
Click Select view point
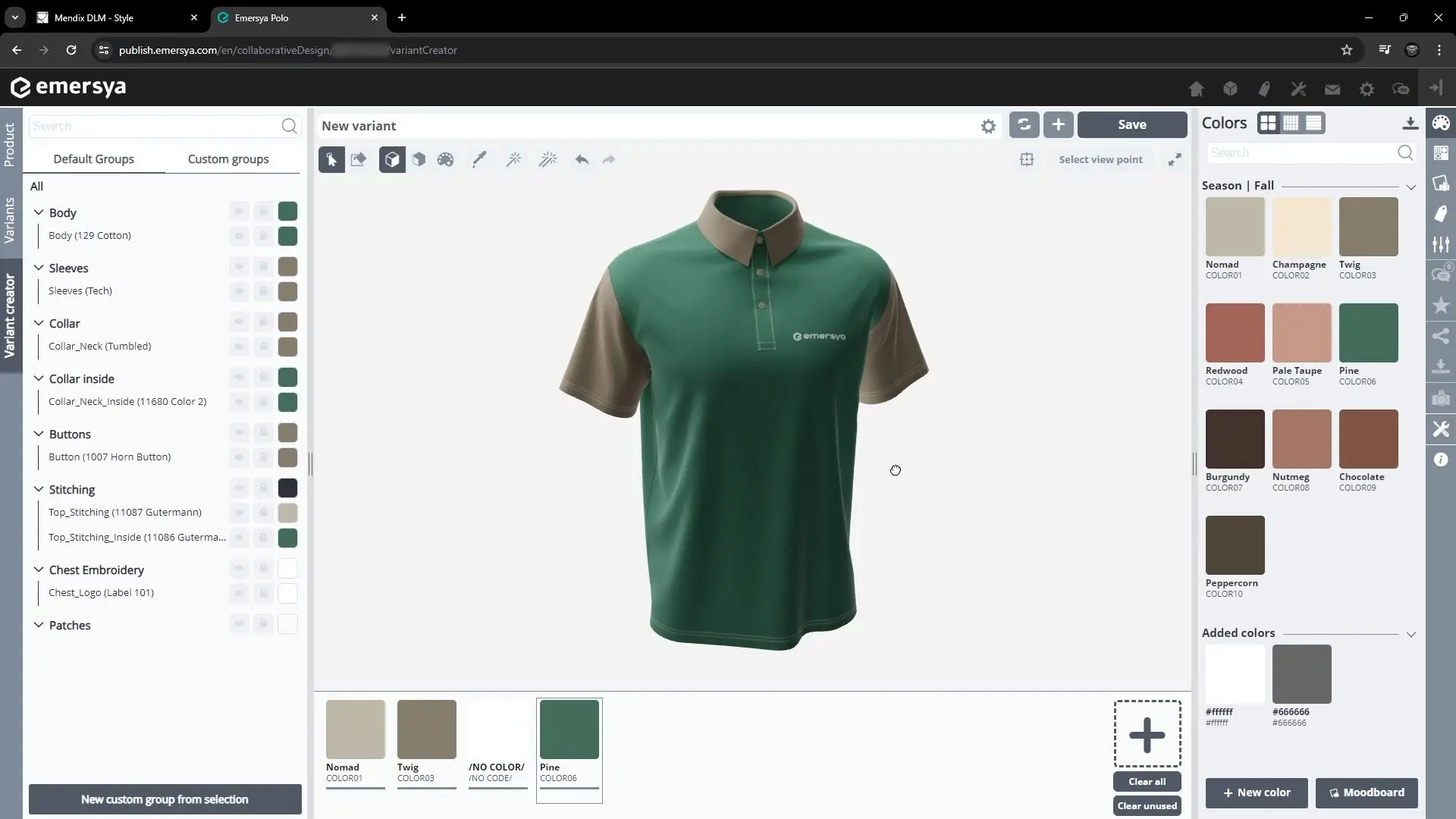click(1100, 159)
